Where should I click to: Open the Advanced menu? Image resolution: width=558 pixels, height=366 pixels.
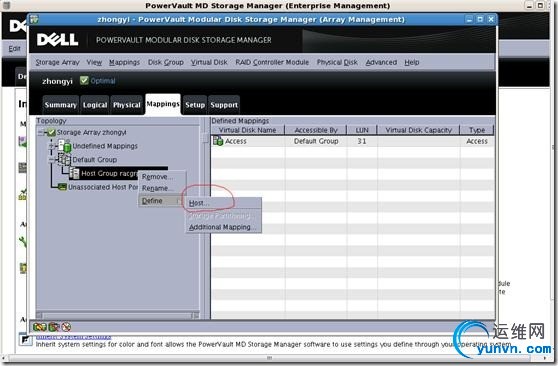[x=381, y=62]
